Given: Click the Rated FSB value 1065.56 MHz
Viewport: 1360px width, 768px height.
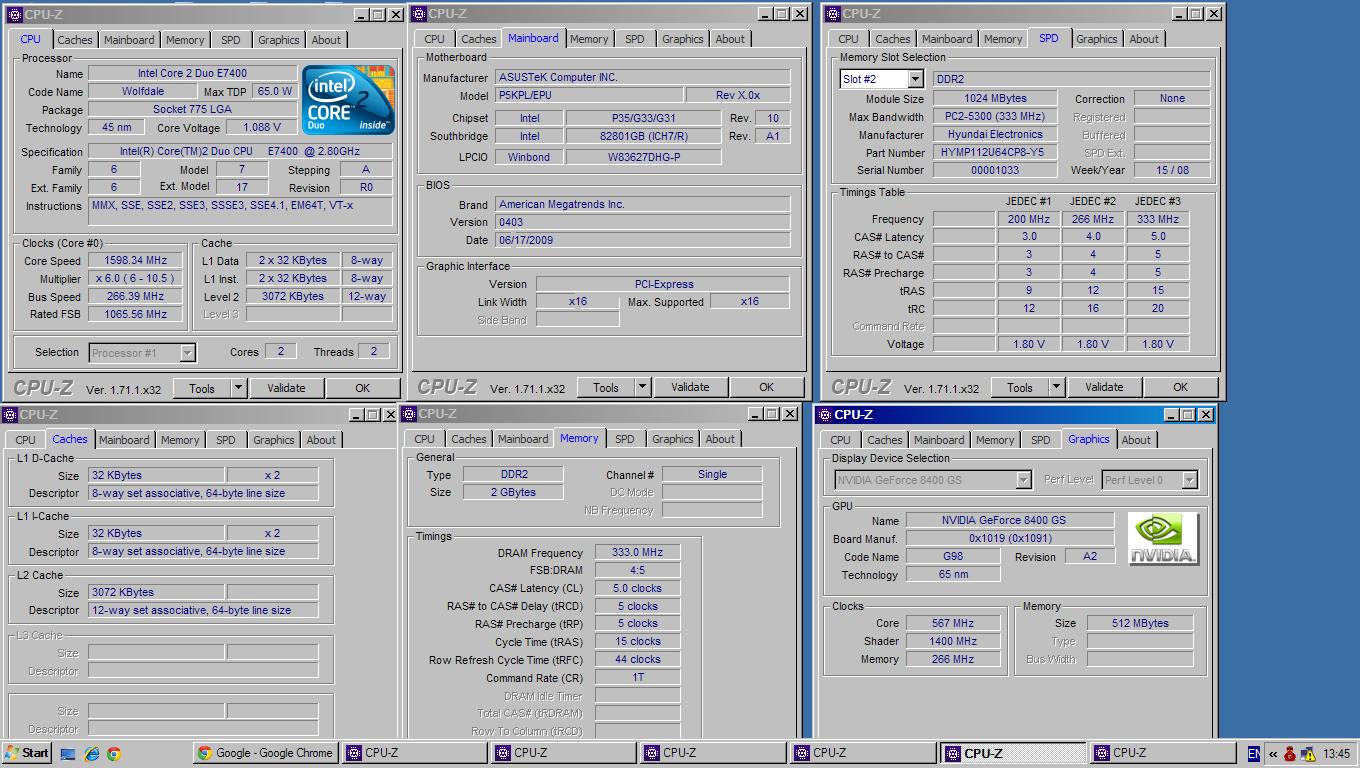Looking at the screenshot, I should click(136, 314).
